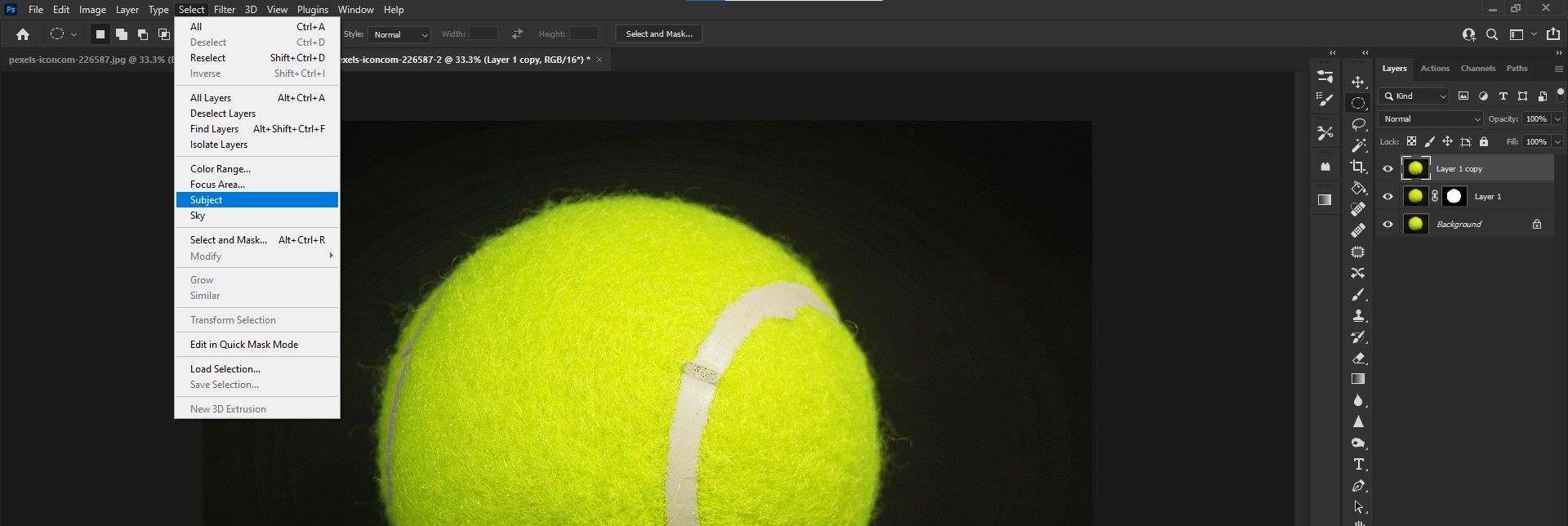The height and width of the screenshot is (526, 1568).
Task: Hide the Background layer
Action: point(1388,225)
